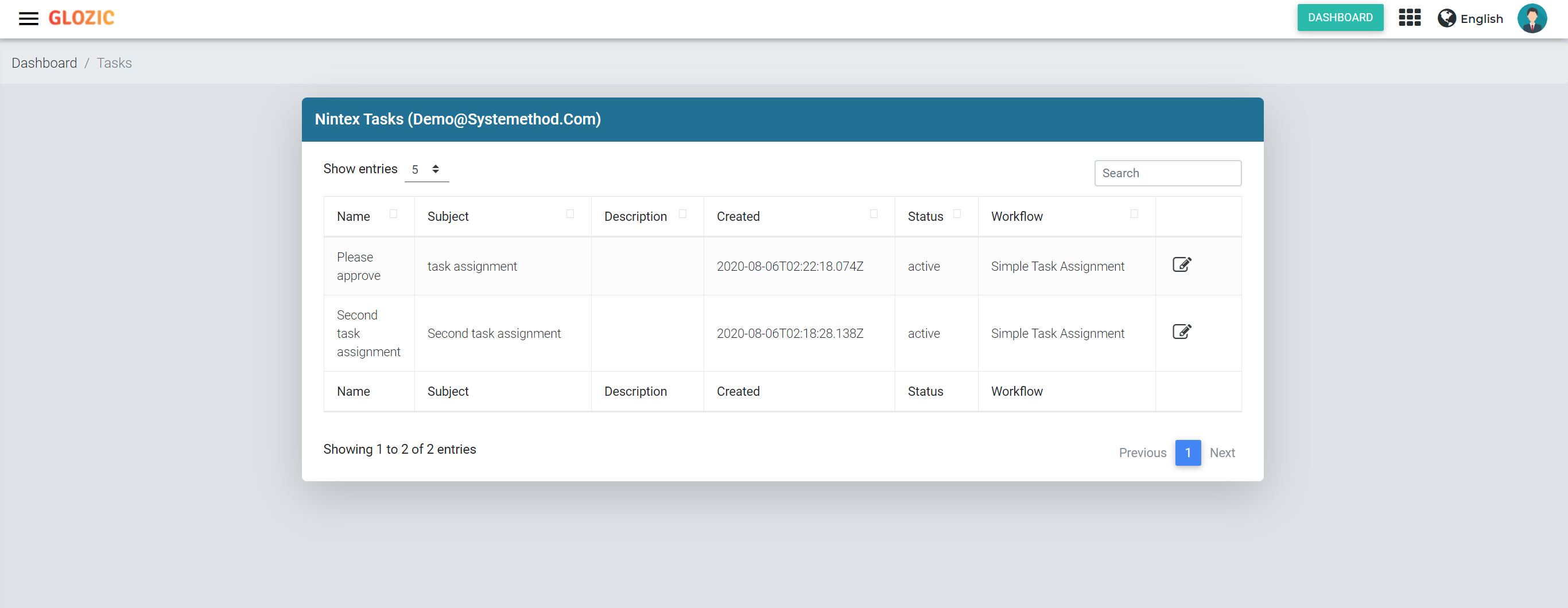Open the apps grid icon
Image resolution: width=1568 pixels, height=608 pixels.
tap(1410, 18)
